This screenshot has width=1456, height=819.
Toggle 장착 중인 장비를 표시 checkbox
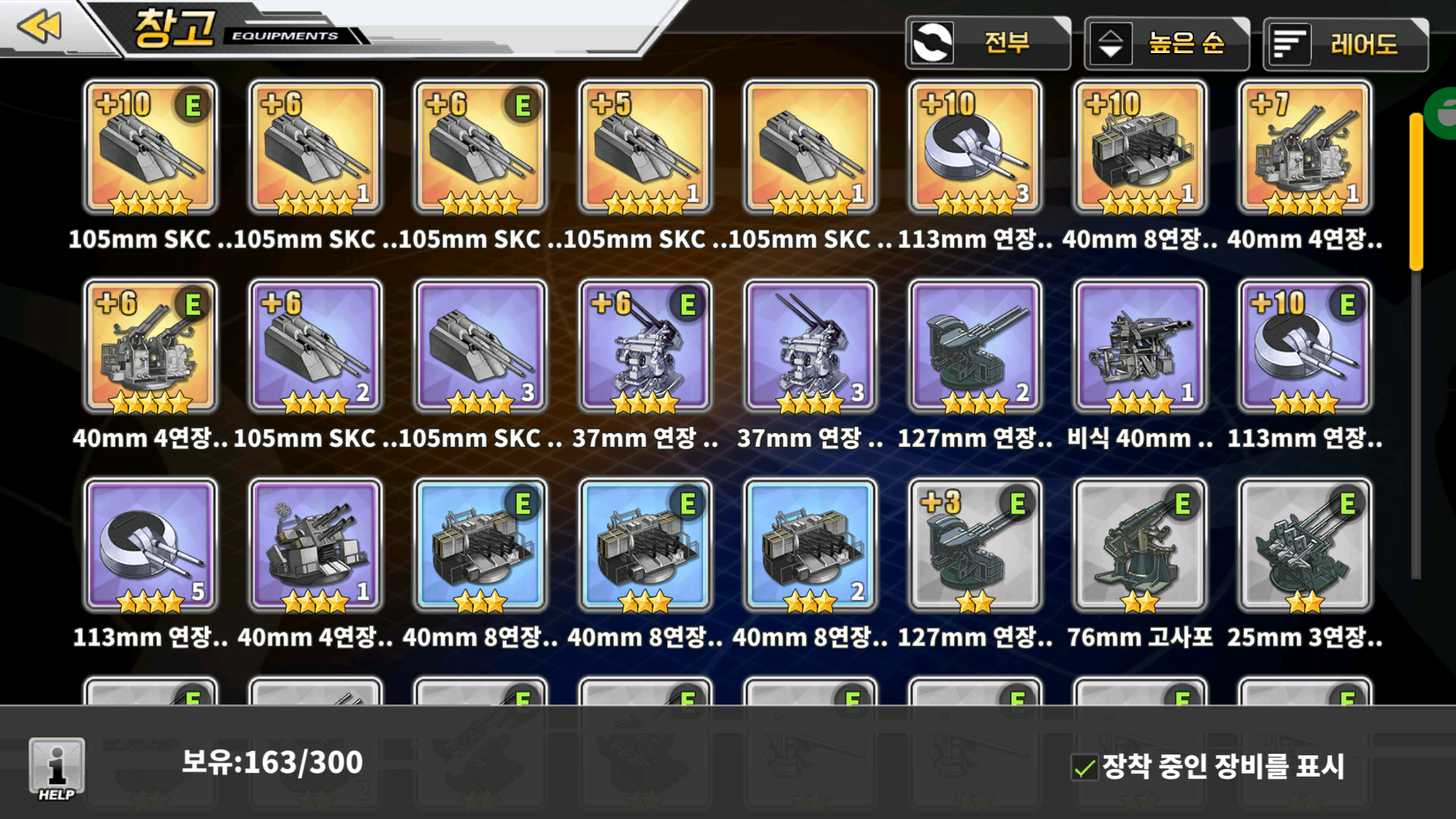(x=1084, y=767)
